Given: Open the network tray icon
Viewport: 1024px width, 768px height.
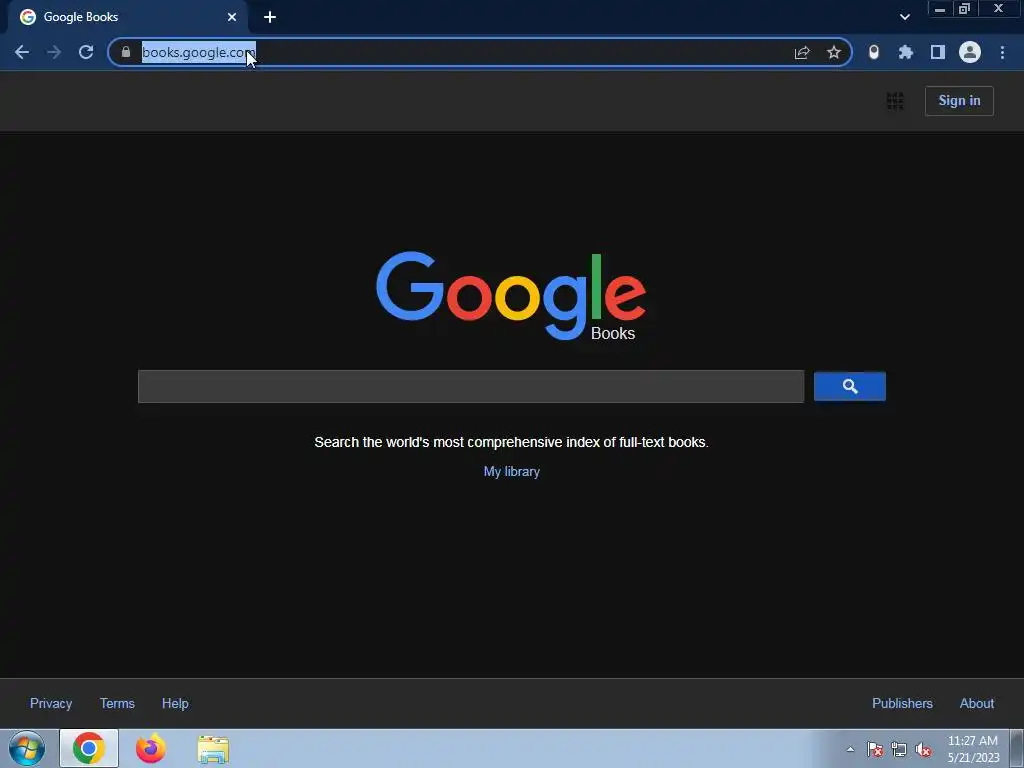Looking at the screenshot, I should (899, 750).
